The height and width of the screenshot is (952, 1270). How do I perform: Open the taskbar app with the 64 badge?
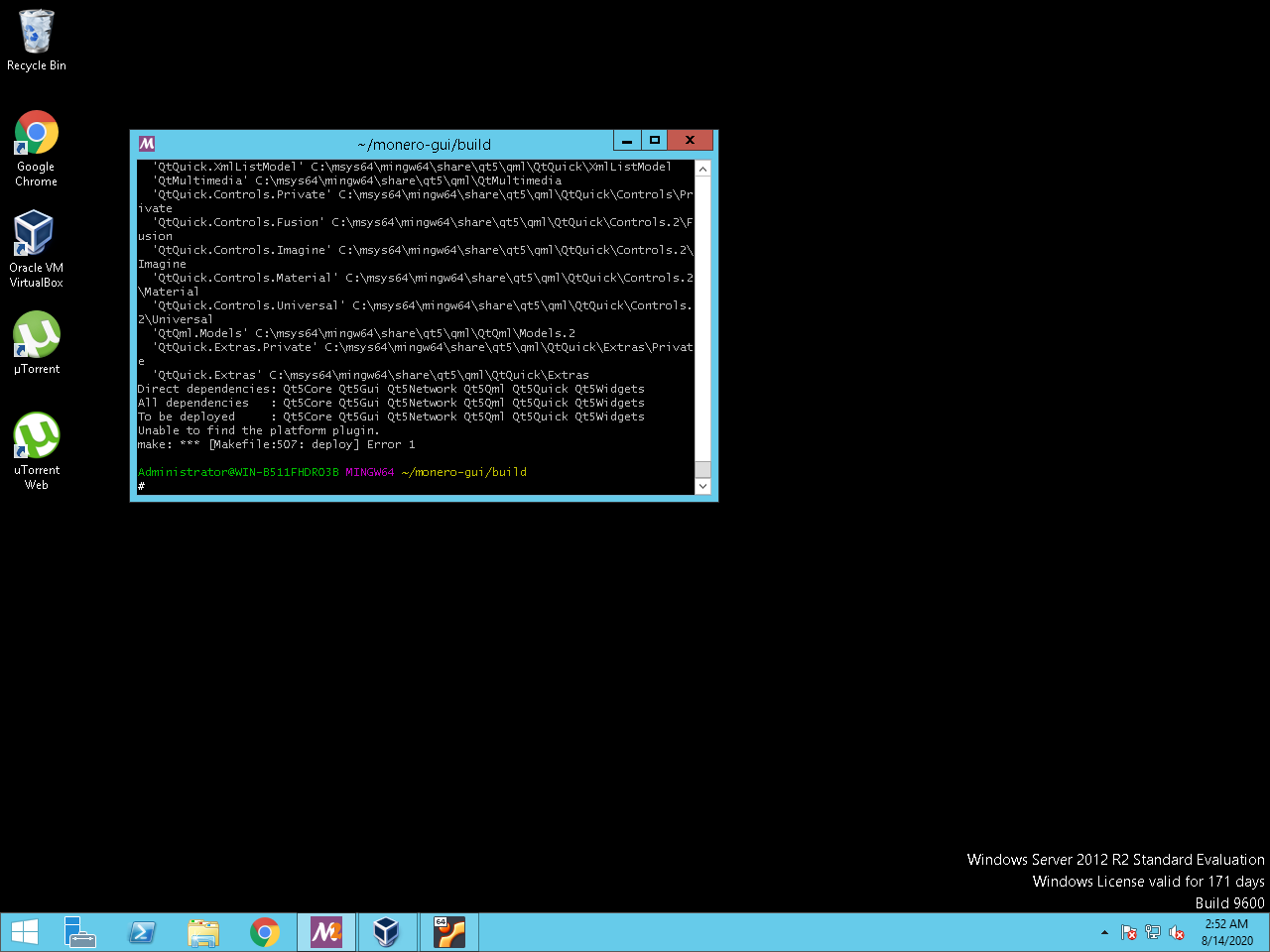[448, 932]
